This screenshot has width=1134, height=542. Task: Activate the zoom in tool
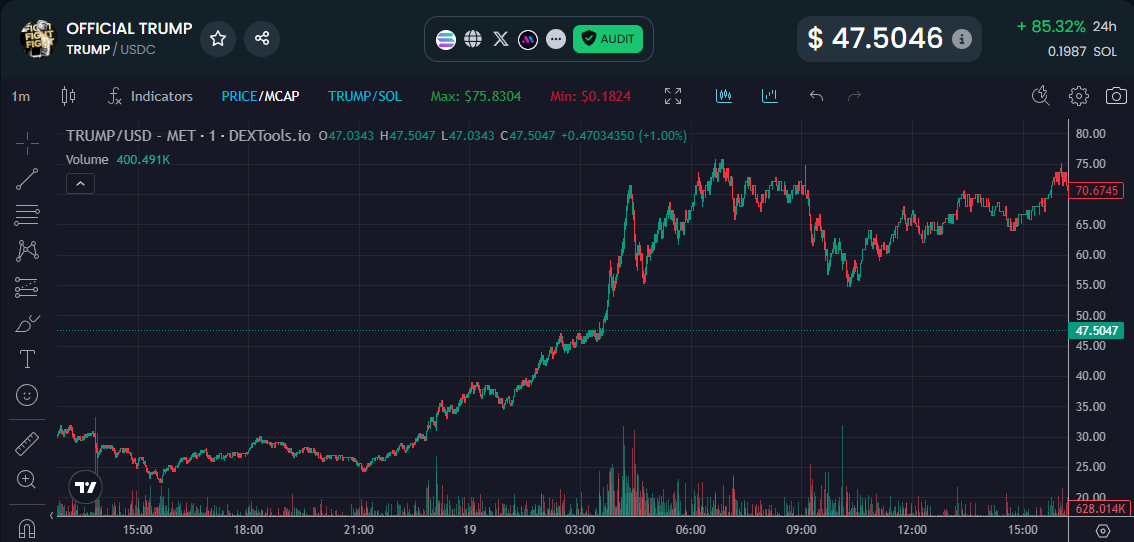tap(27, 479)
